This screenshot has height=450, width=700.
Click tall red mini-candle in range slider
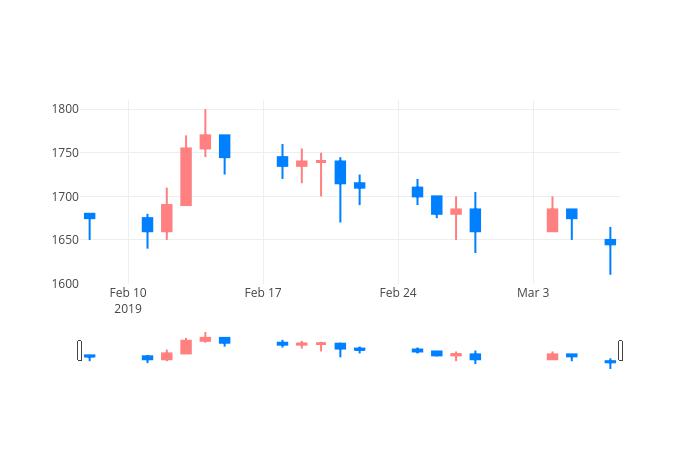(x=186, y=347)
